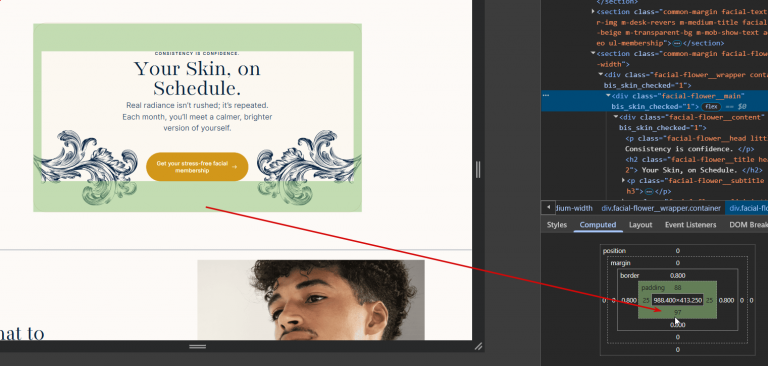This screenshot has height=366, width=768.
Task: Click the 'Real radance isn't rushed' paragraph
Action: (x=197, y=117)
